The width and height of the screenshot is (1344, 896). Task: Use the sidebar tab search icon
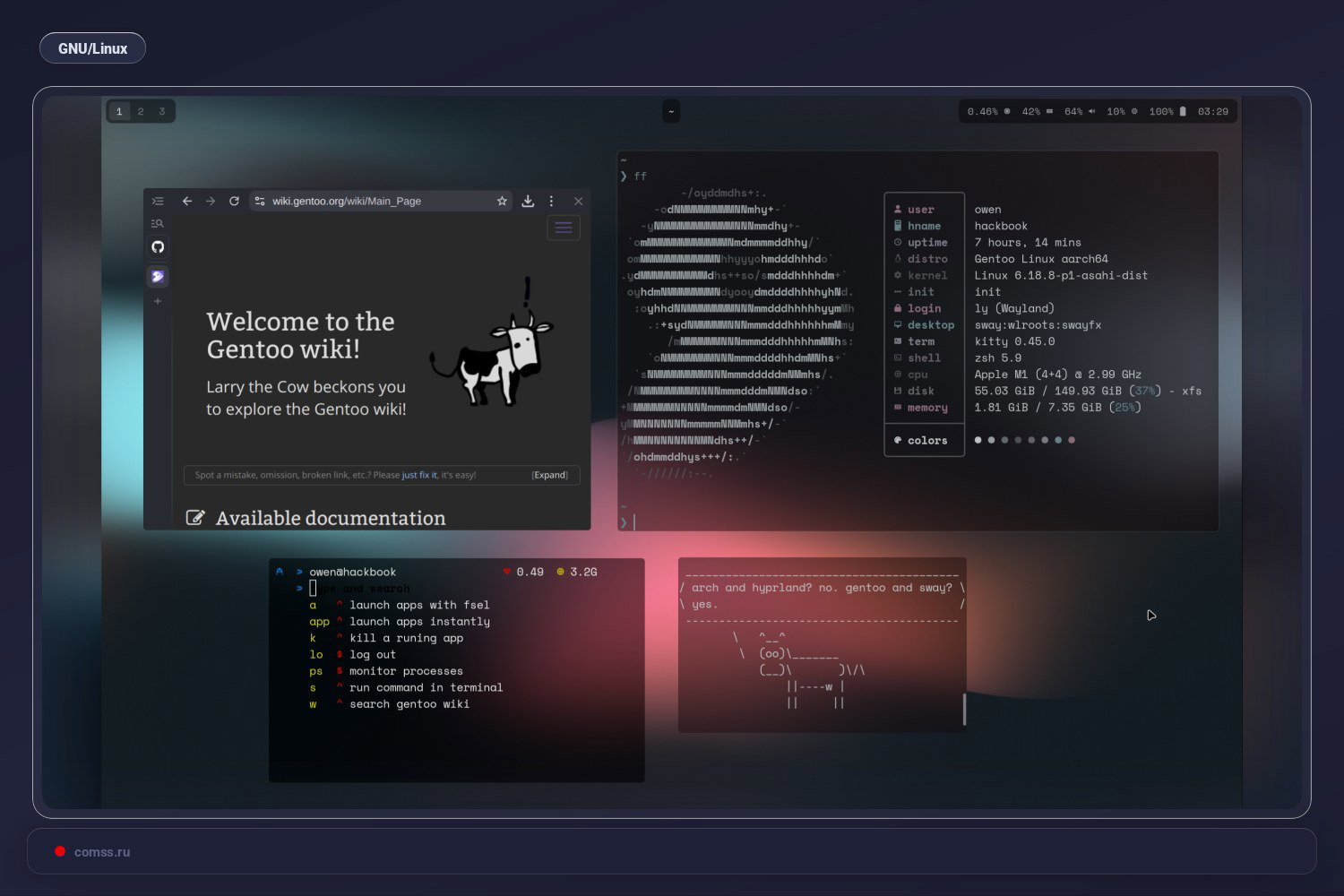click(158, 223)
